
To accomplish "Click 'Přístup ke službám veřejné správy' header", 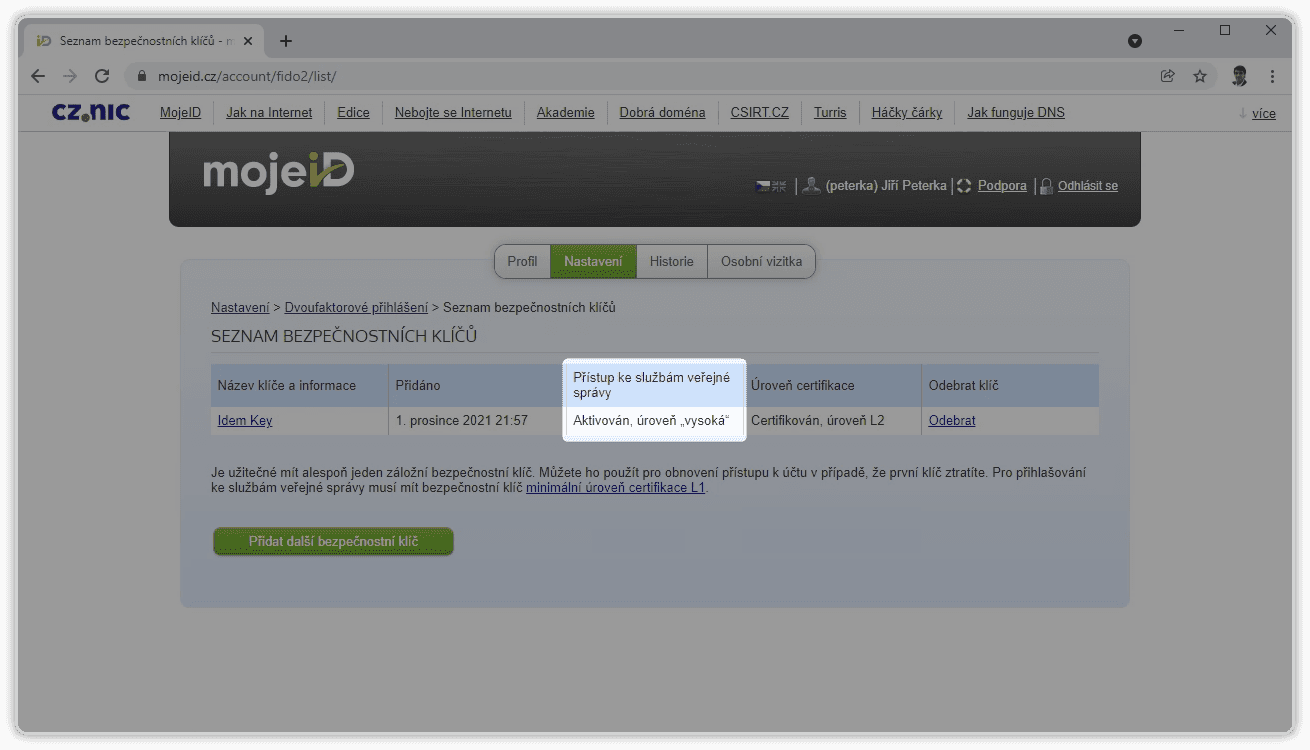I will tap(654, 385).
